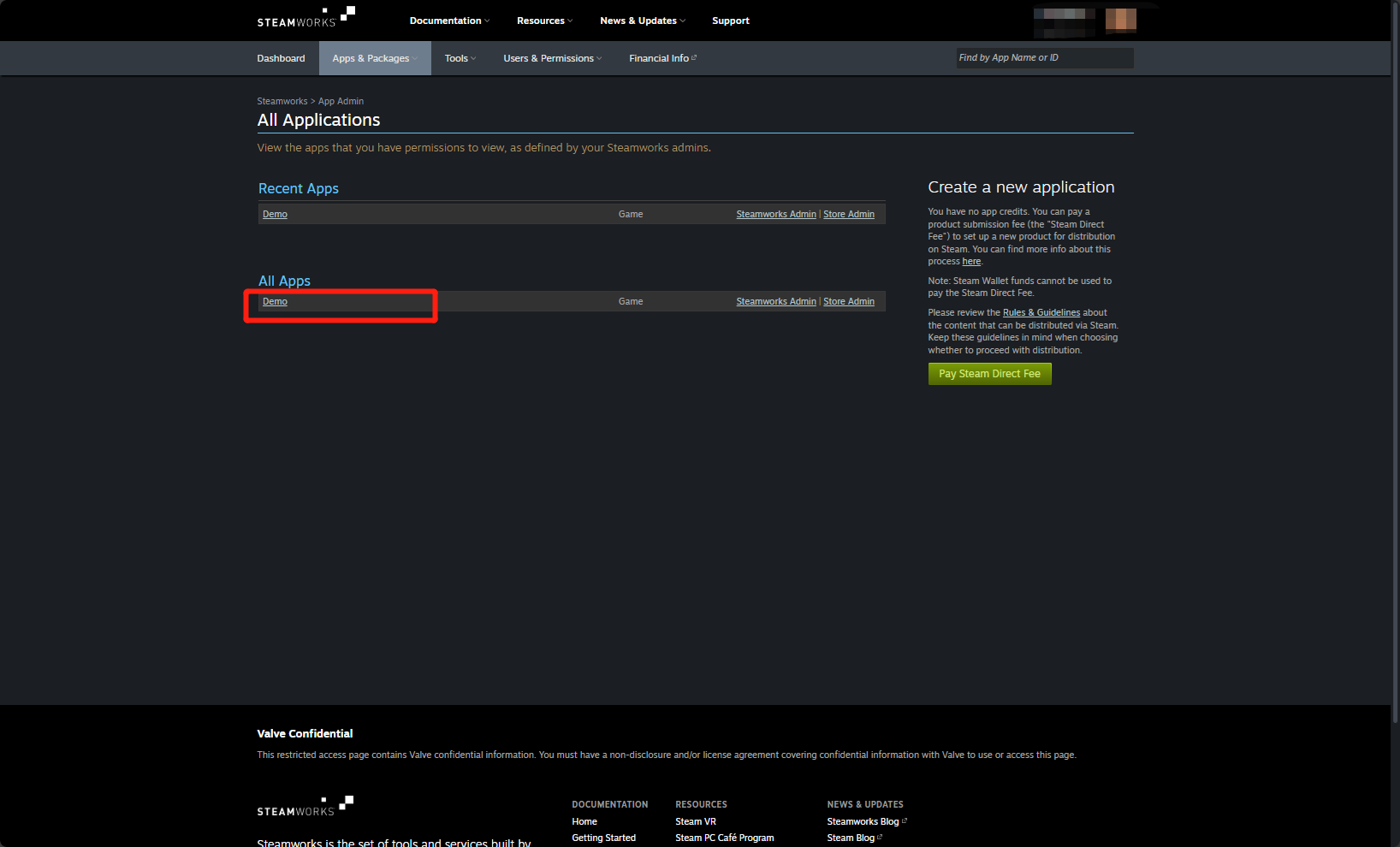Switch to the Dashboard tab
1400x847 pixels.
[x=281, y=58]
